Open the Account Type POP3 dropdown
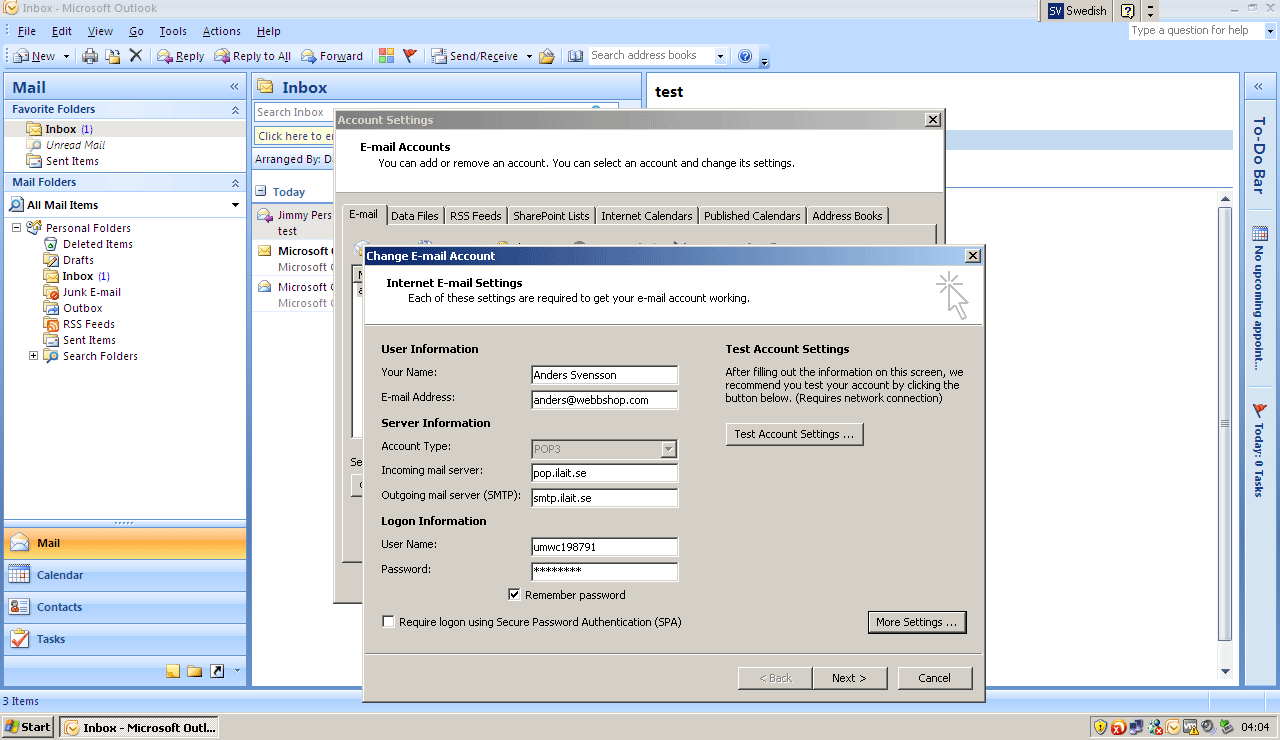1280x740 pixels. [669, 450]
